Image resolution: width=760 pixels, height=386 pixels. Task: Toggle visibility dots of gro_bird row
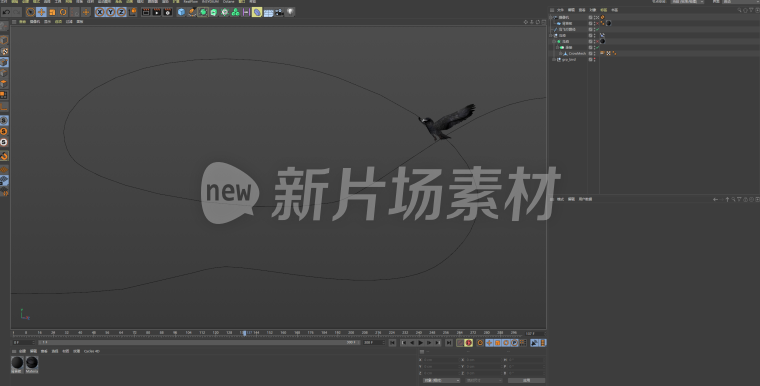point(595,60)
